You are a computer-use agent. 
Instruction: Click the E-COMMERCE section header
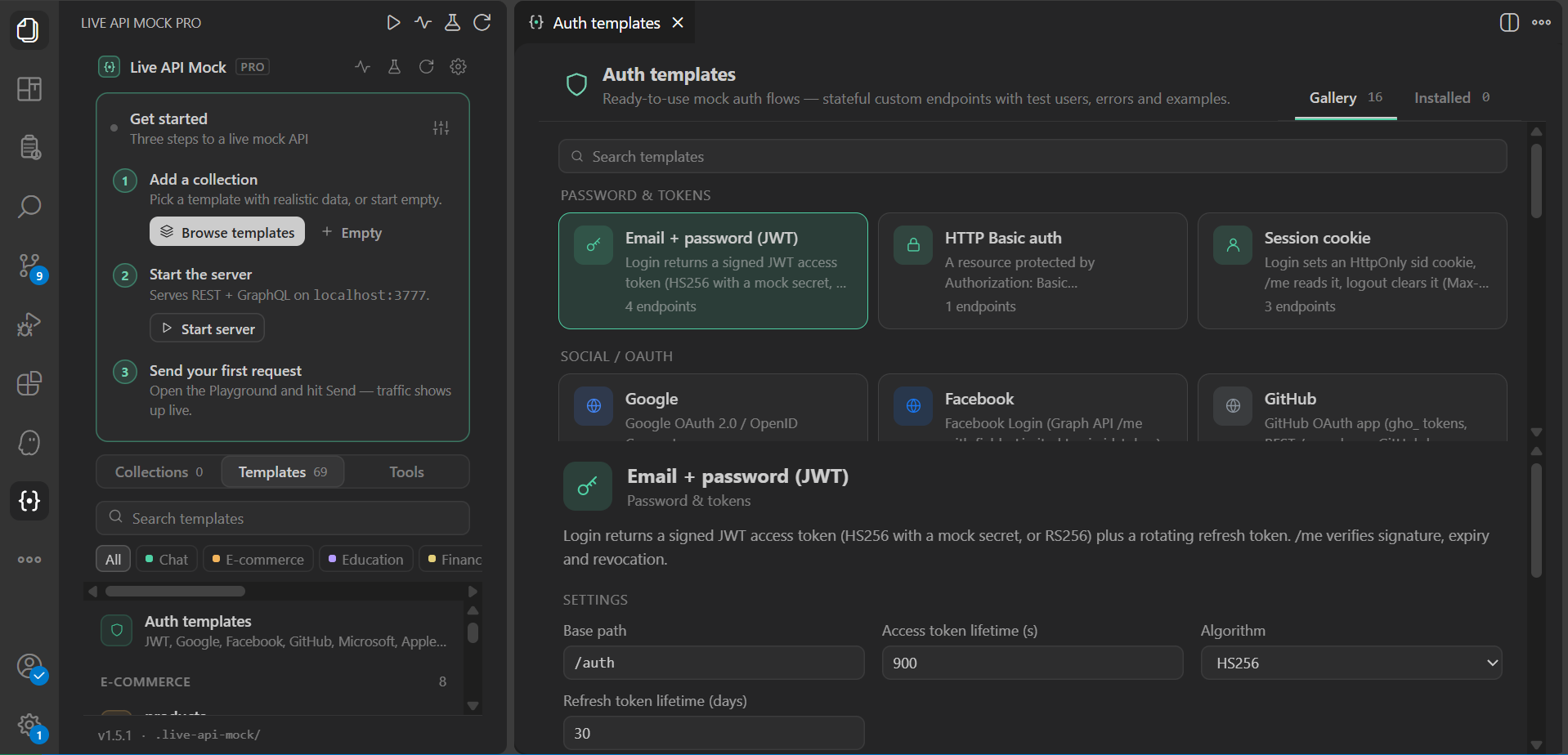tap(273, 681)
